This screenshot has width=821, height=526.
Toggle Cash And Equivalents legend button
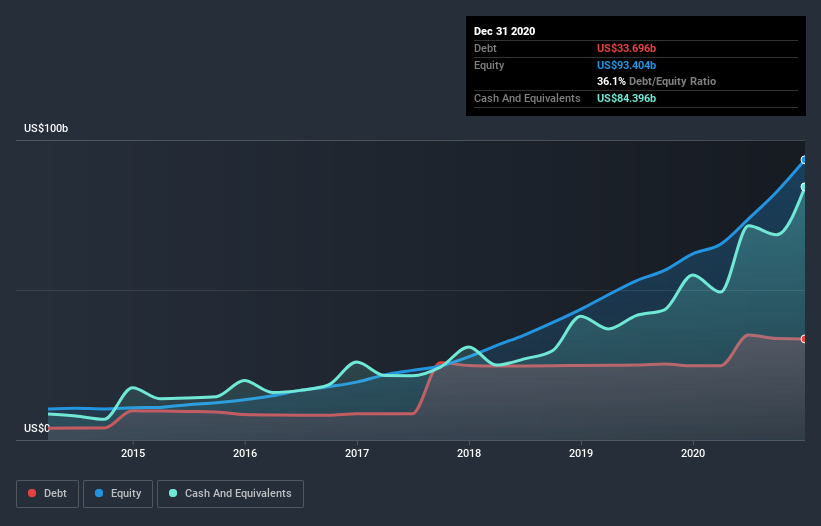pyautogui.click(x=230, y=494)
